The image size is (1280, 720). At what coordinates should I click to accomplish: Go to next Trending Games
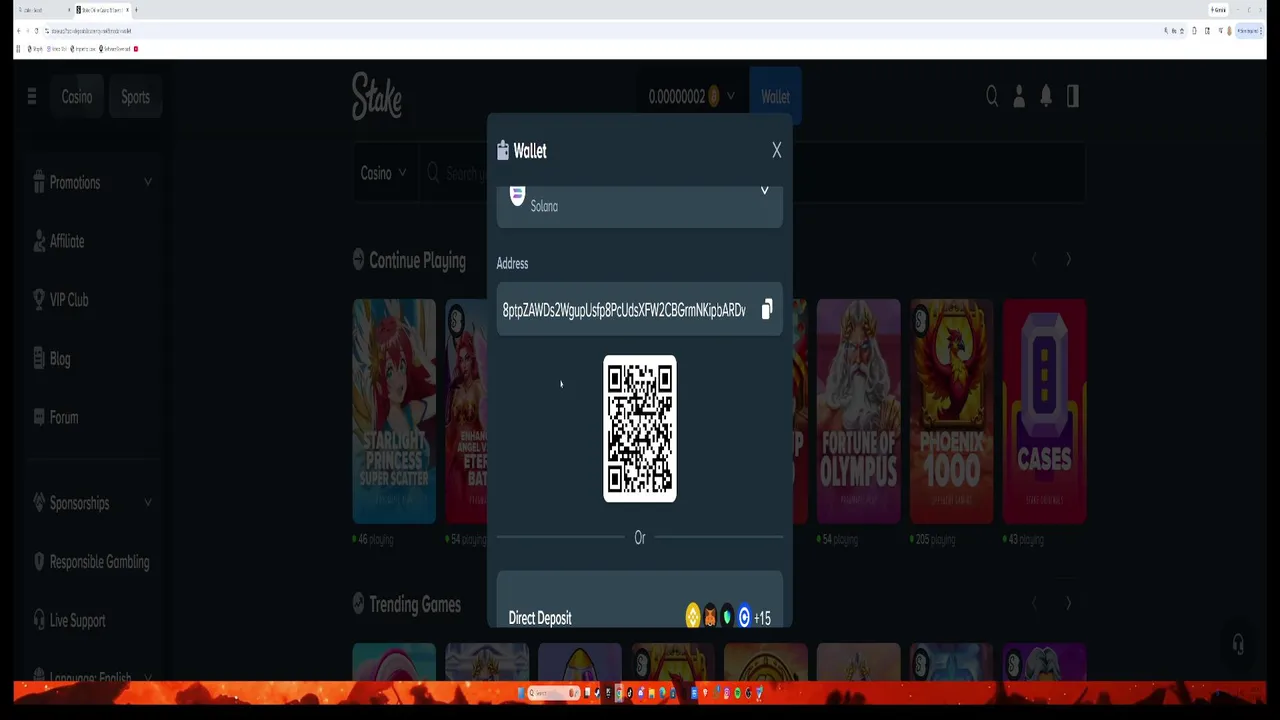[x=1068, y=604]
